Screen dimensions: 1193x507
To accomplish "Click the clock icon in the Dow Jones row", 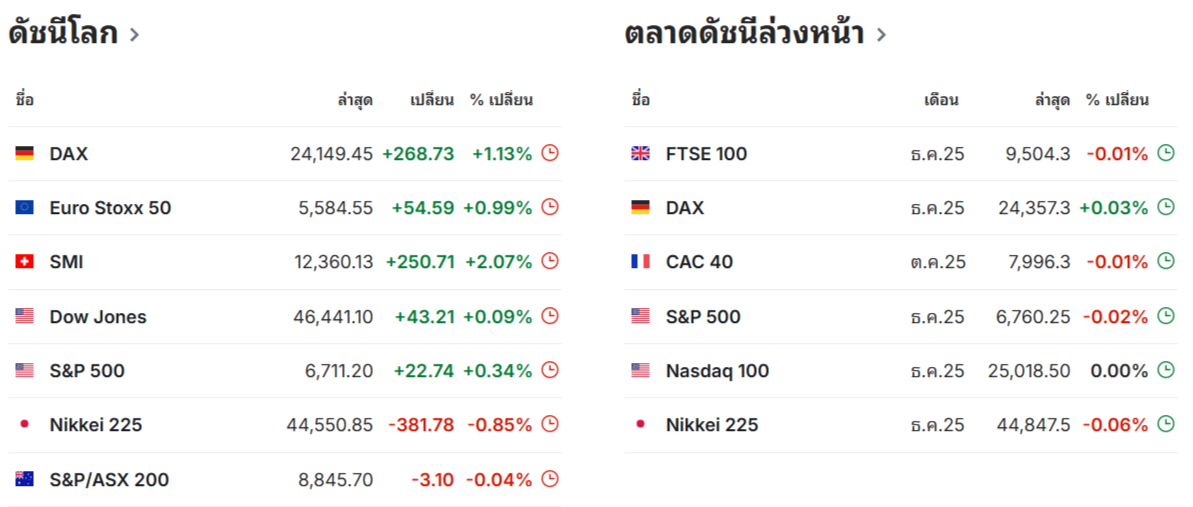I will pyautogui.click(x=550, y=316).
